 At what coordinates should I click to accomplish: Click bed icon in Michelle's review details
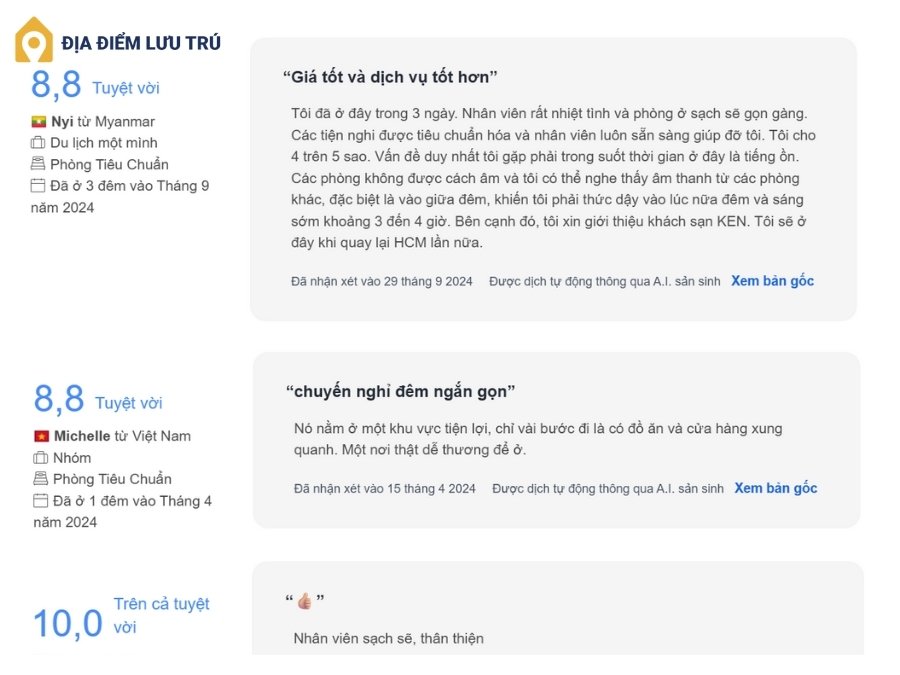[x=42, y=479]
